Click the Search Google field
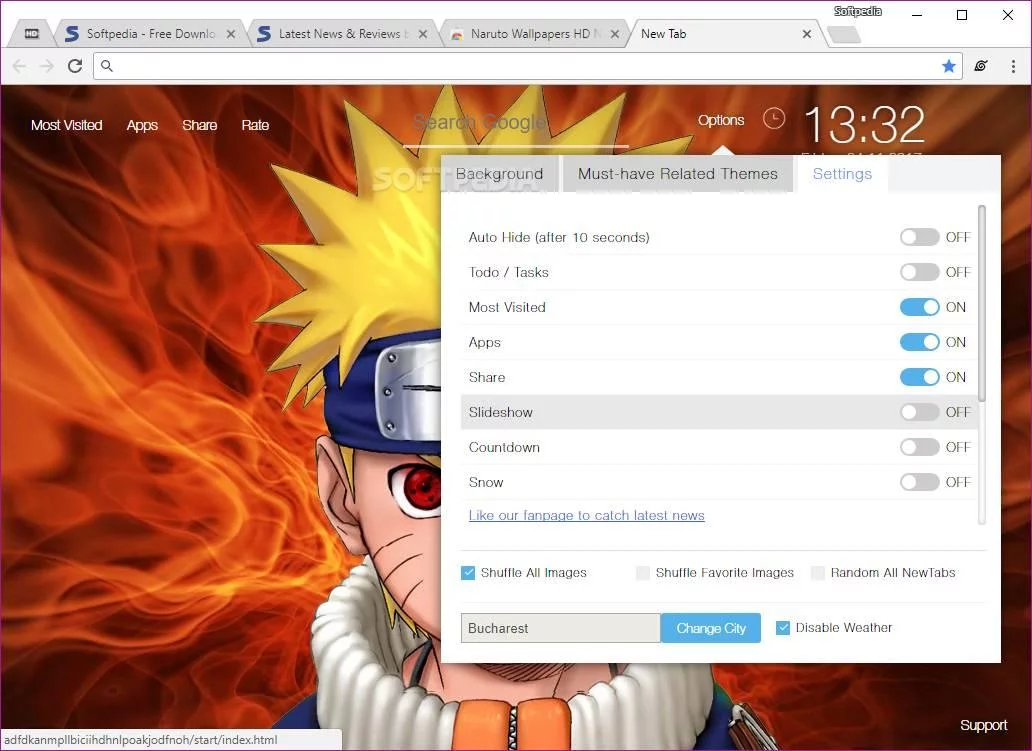The image size is (1032, 751). [x=516, y=125]
